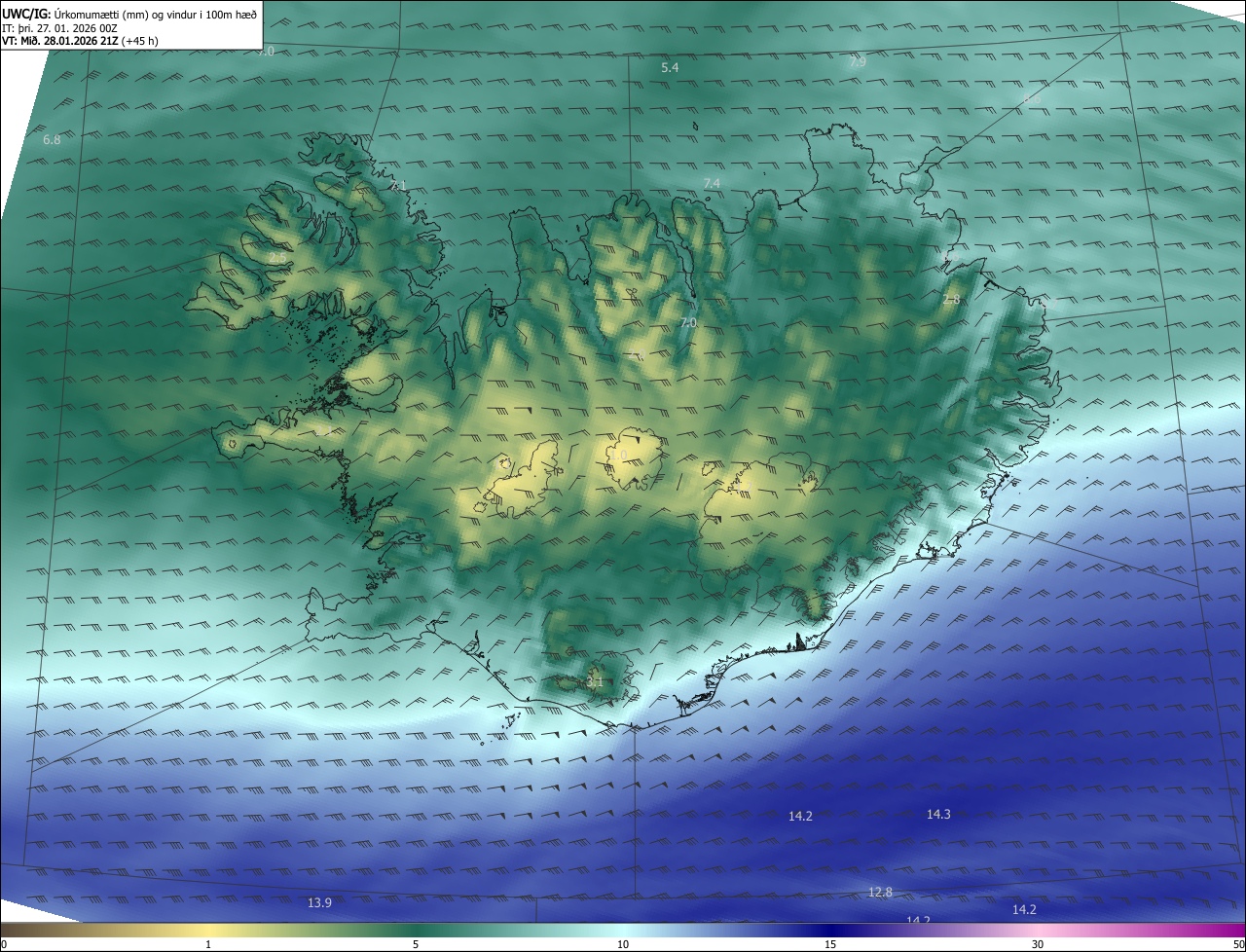Click the 13.9 precipitation value over the sea

pos(319,902)
